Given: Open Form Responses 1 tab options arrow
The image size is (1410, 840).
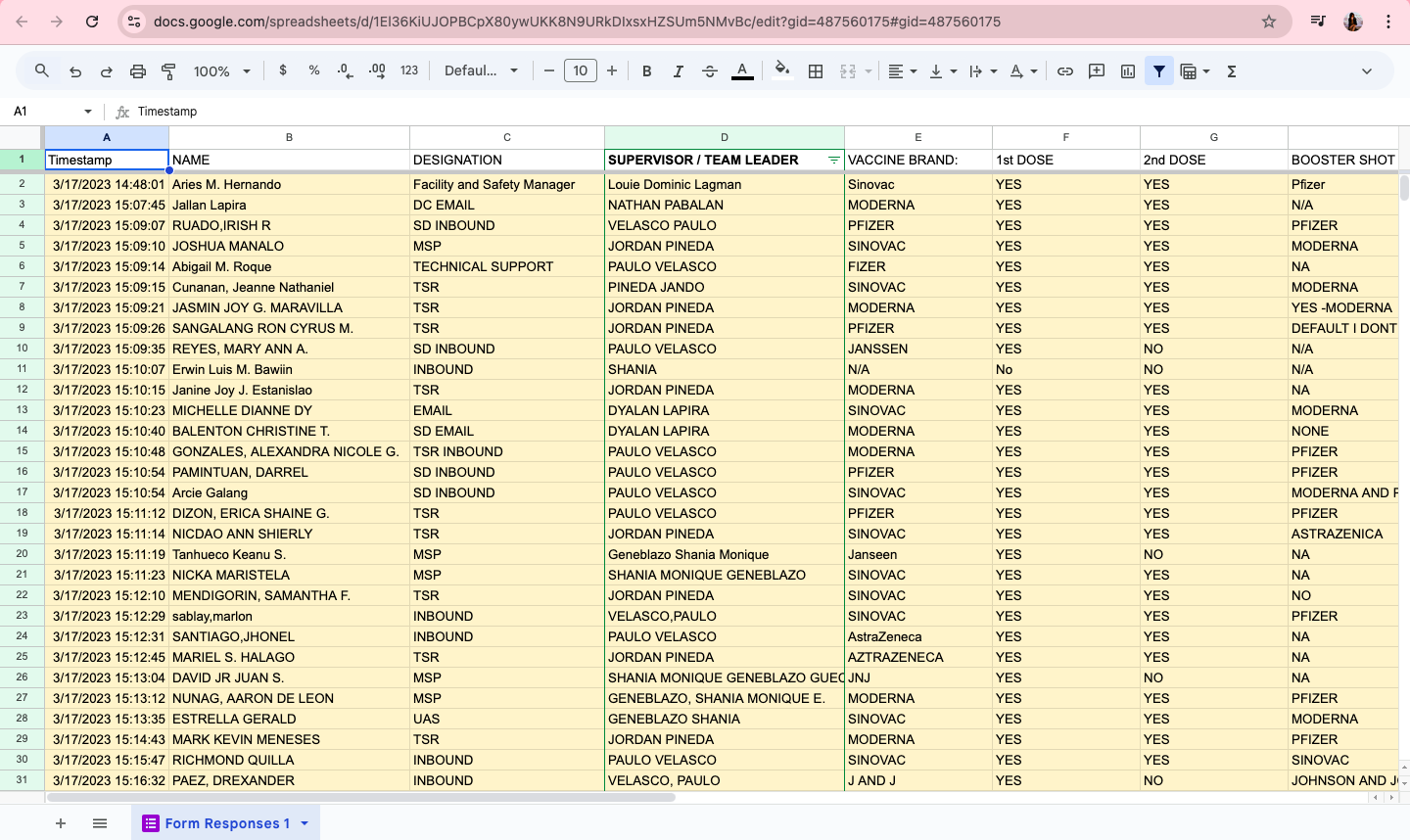Looking at the screenshot, I should [305, 823].
